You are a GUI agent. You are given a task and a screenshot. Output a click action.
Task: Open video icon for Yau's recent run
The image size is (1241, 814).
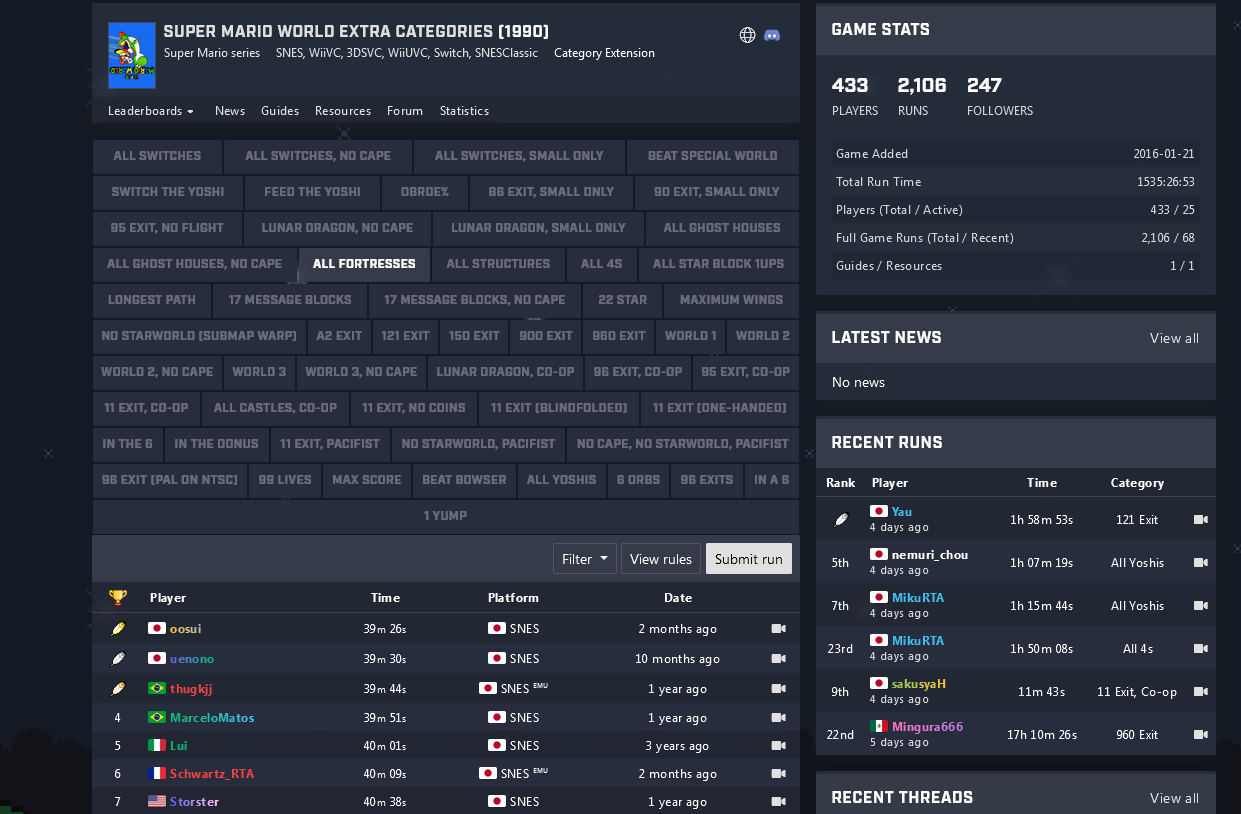point(1201,520)
